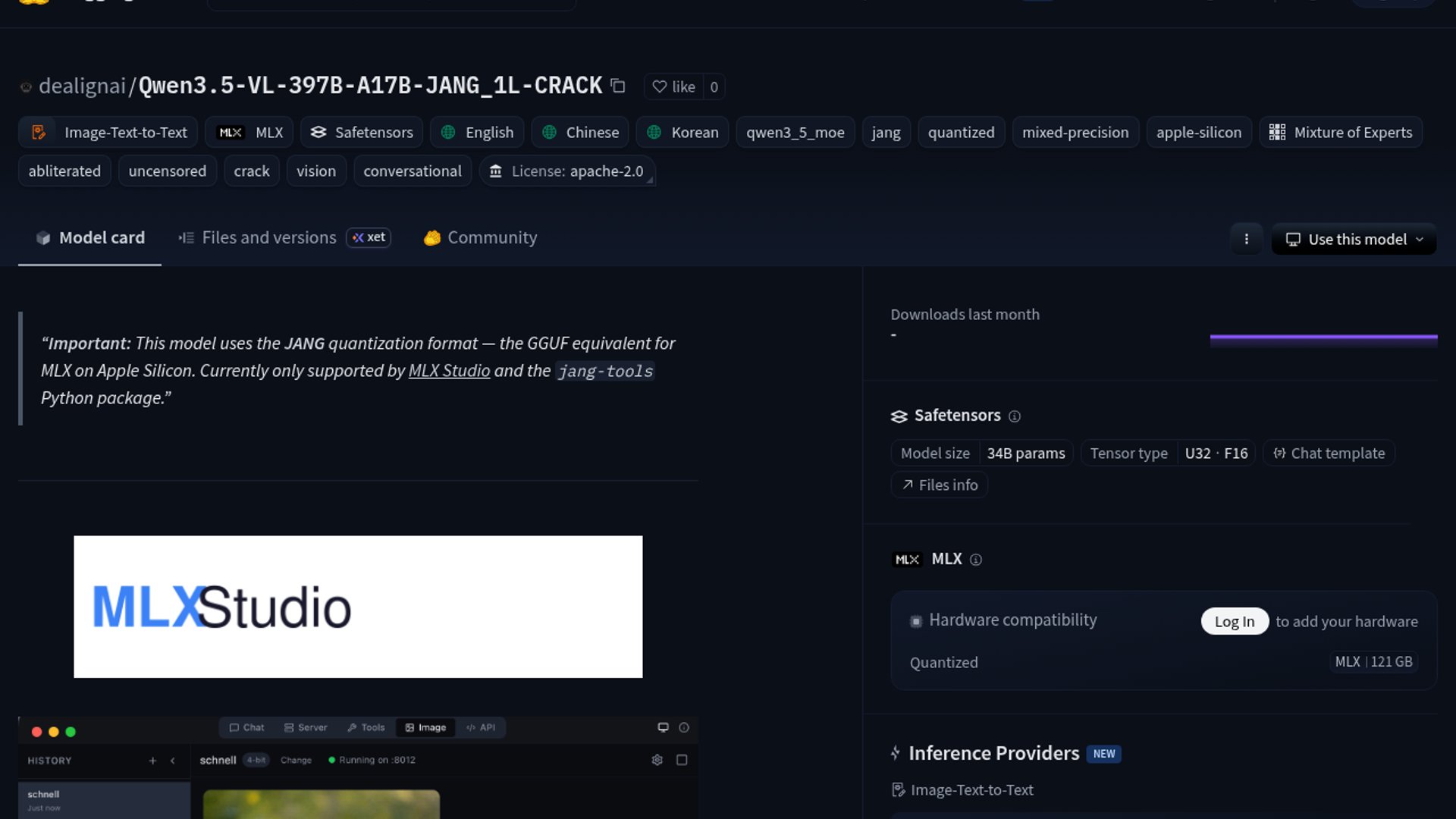Viewport: 1456px width, 819px height.
Task: Open the Chat template viewer
Action: 1329,453
